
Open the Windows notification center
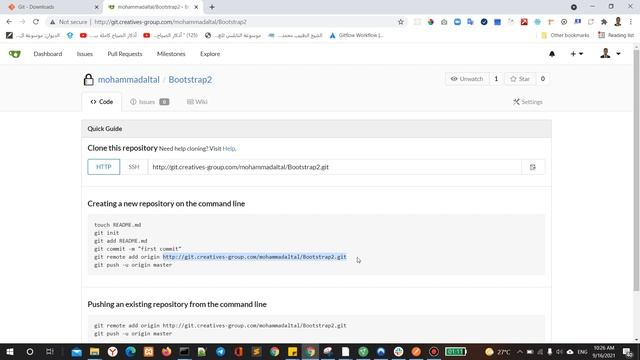627,351
